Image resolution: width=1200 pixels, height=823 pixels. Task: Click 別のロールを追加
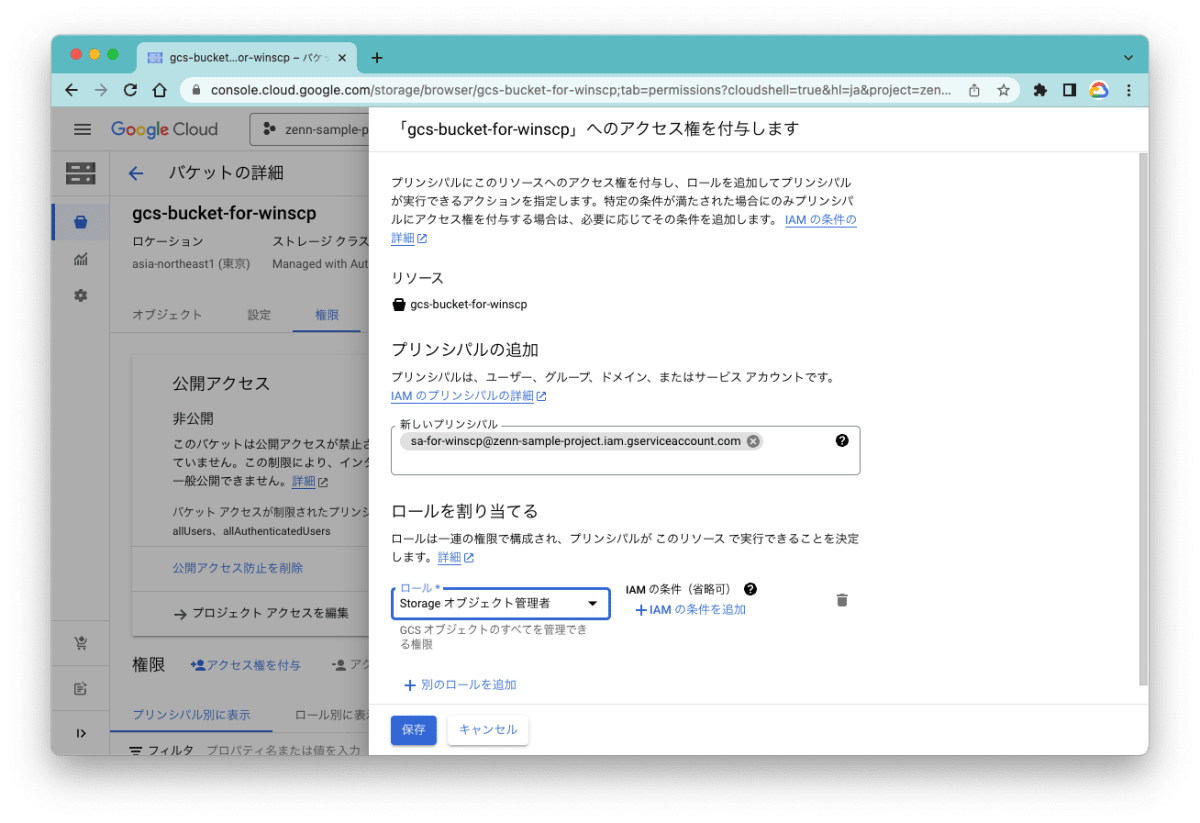(x=460, y=685)
